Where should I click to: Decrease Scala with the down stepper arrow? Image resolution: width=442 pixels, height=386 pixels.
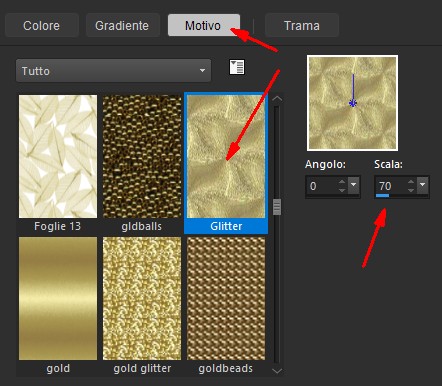411,190
